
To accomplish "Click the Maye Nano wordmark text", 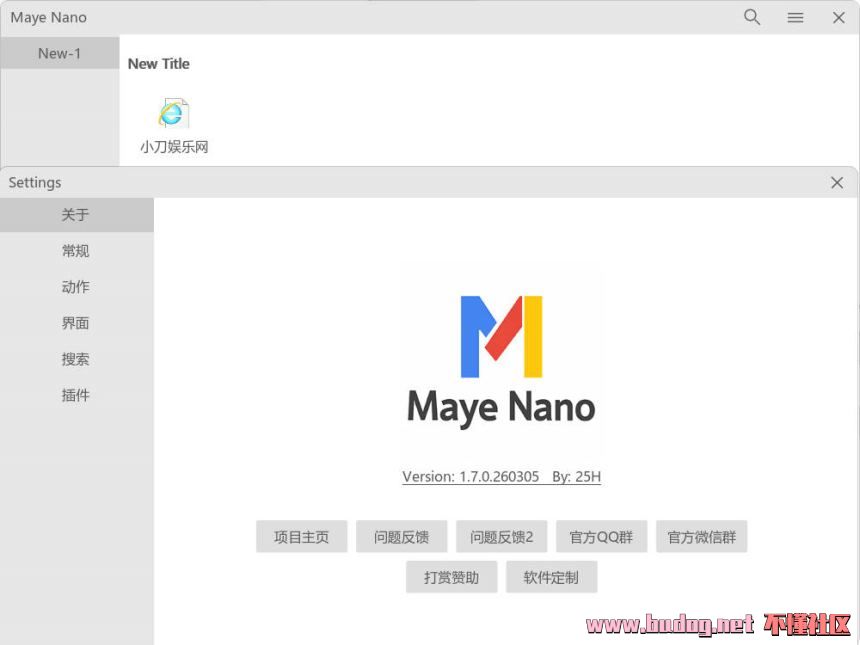I will pyautogui.click(x=501, y=407).
